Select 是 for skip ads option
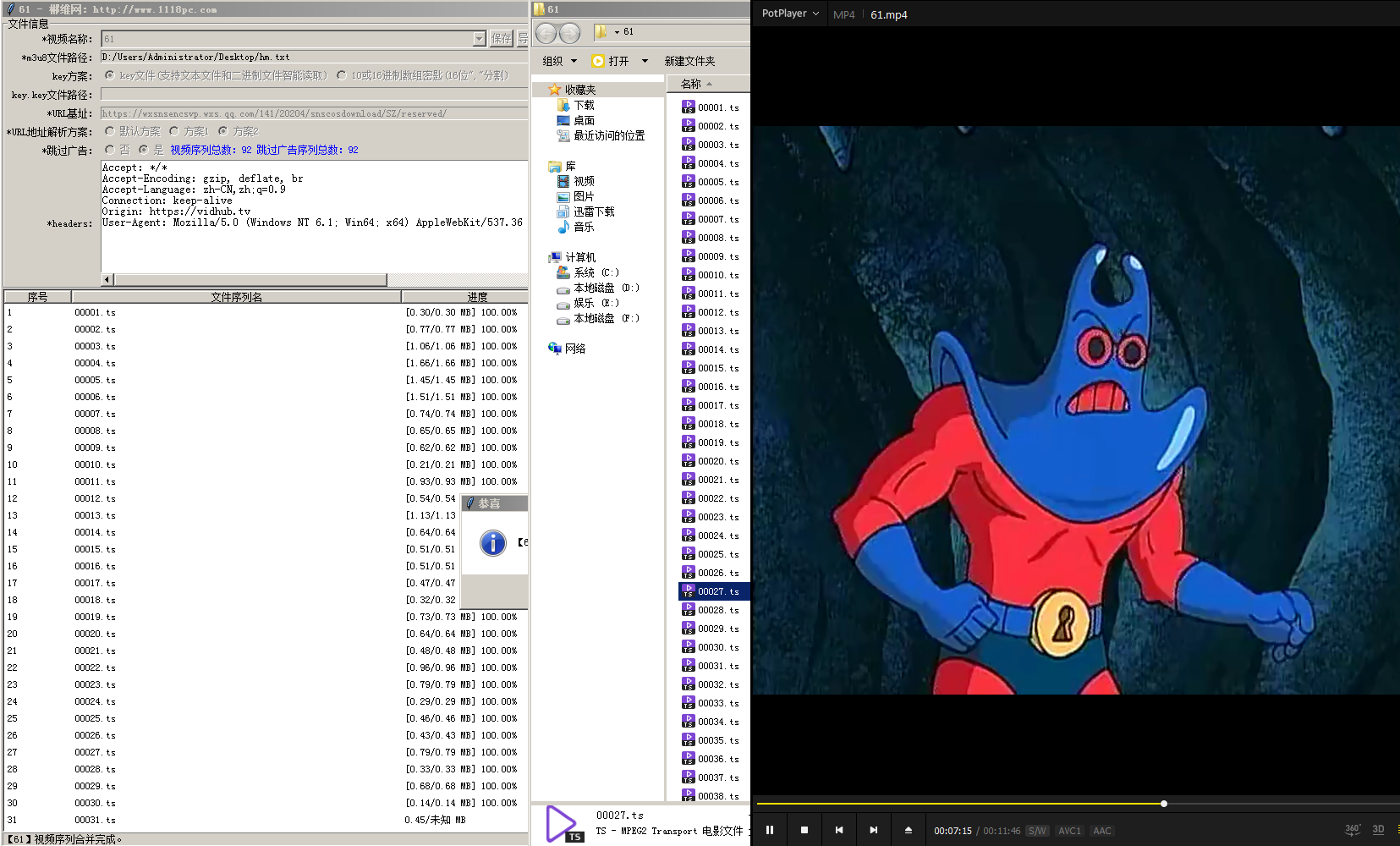1400x846 pixels. tap(143, 150)
